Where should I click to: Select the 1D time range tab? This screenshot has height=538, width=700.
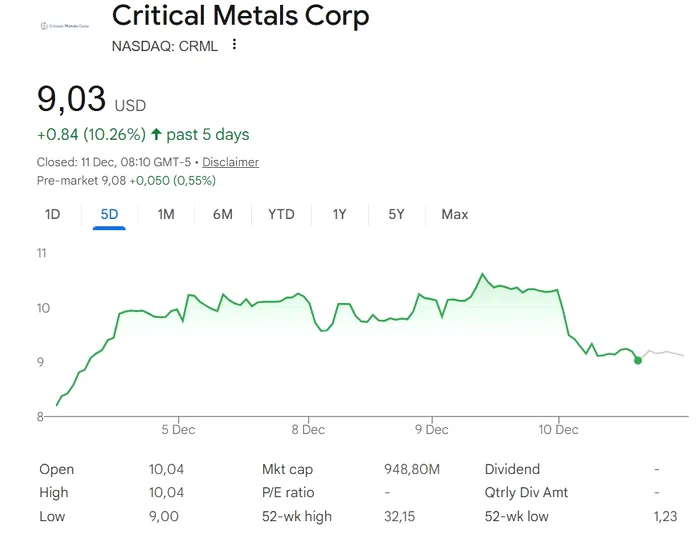[53, 214]
